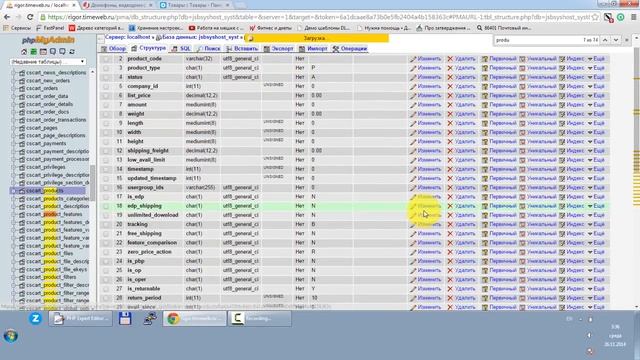Tick the checkbox for product_type row

(106, 68)
